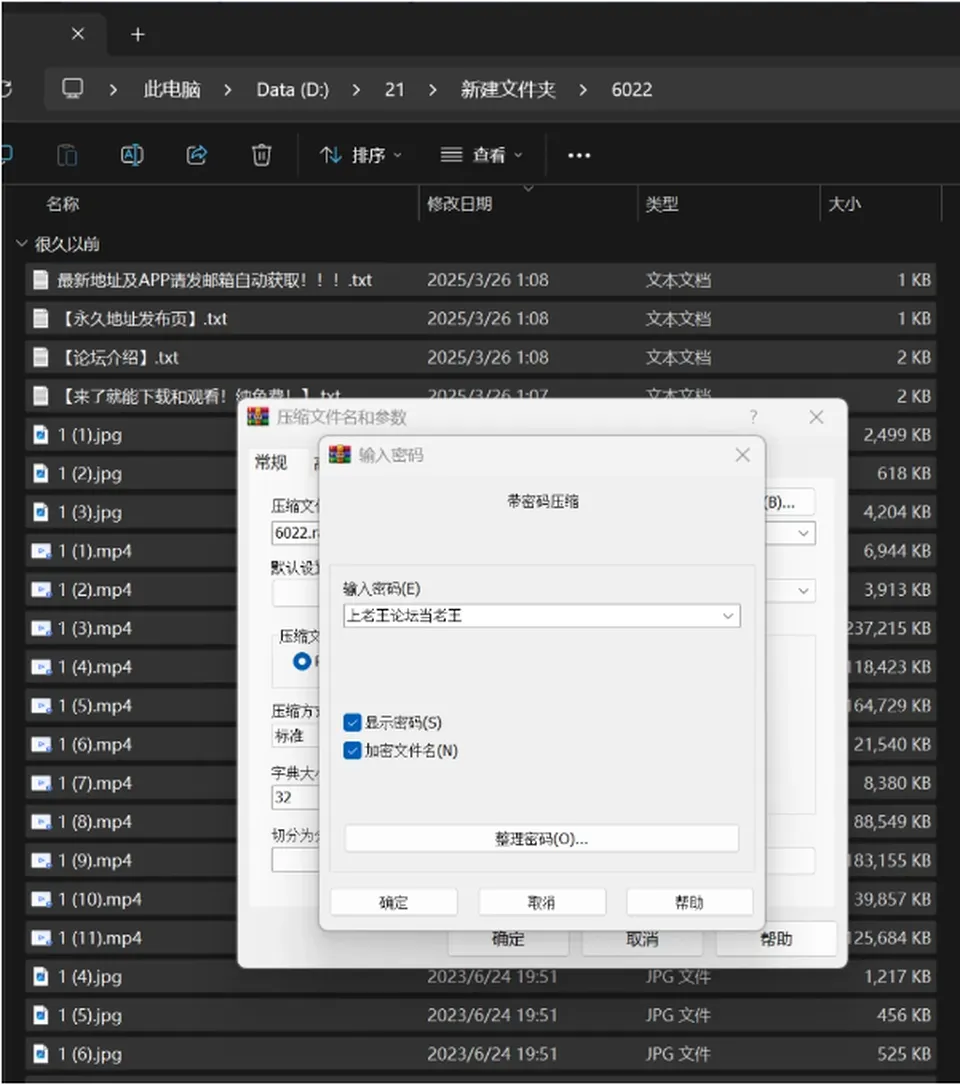Toggle the 显示密码(S) checkbox
Screen dimensions: 960x1085
(x=352, y=723)
